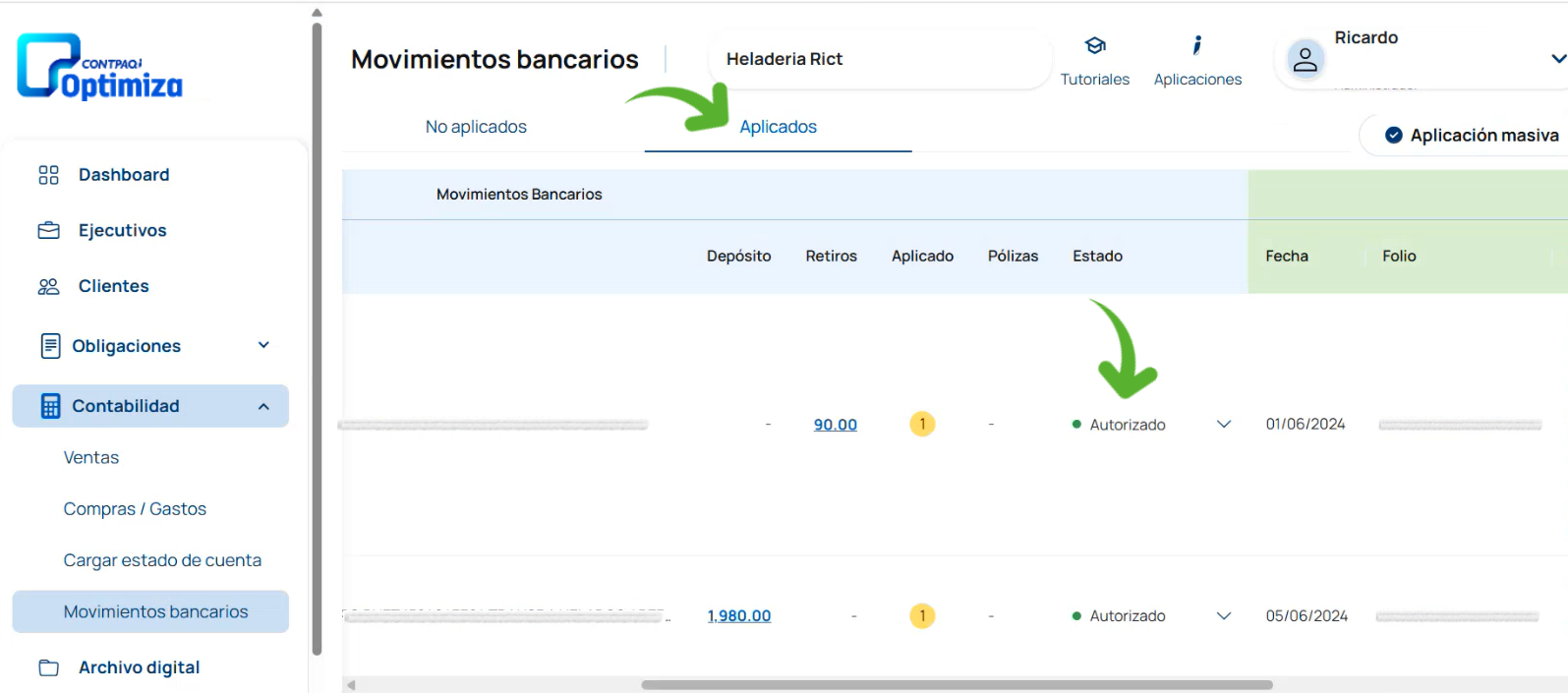Open the Archivo digital folder icon
This screenshot has height=693, width=1568.
pyautogui.click(x=48, y=668)
